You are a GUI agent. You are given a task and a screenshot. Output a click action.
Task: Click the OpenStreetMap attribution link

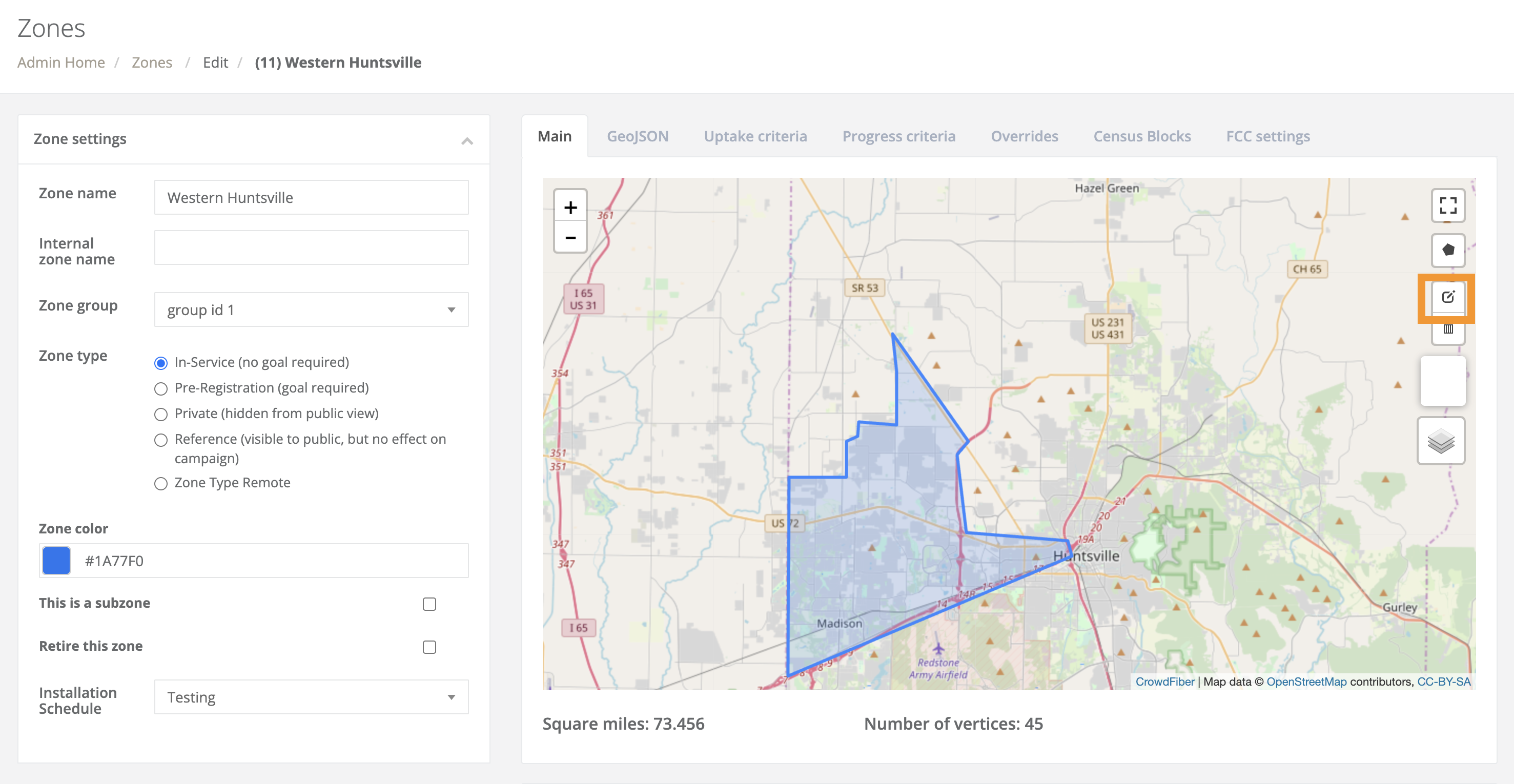[1307, 682]
